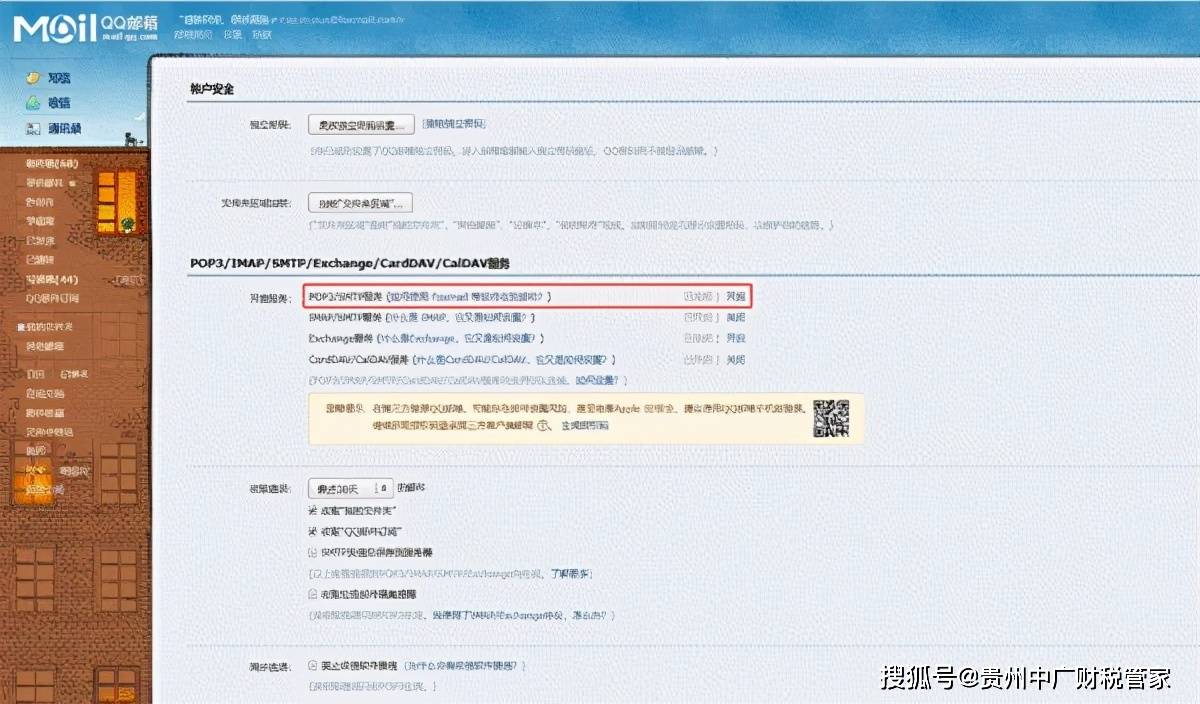Click the Enable link for the POP3/SMTP service
This screenshot has height=704, width=1200.
click(x=735, y=296)
